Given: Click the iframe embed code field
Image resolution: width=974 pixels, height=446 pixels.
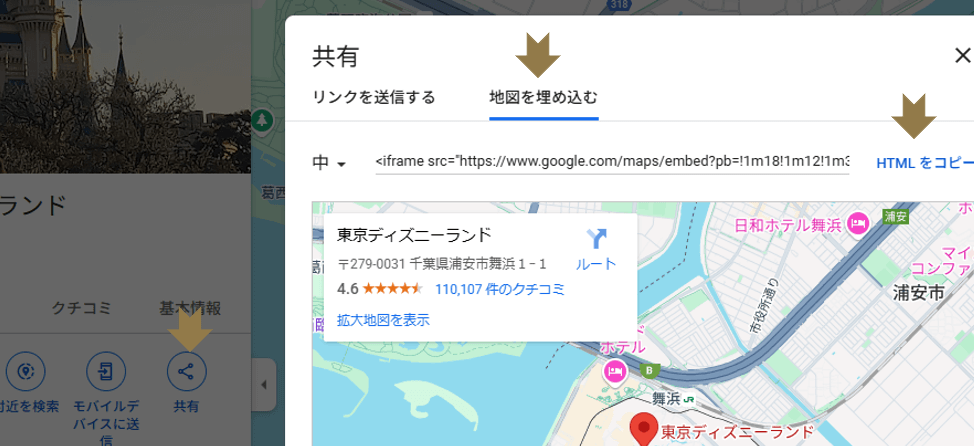Looking at the screenshot, I should click(612, 162).
